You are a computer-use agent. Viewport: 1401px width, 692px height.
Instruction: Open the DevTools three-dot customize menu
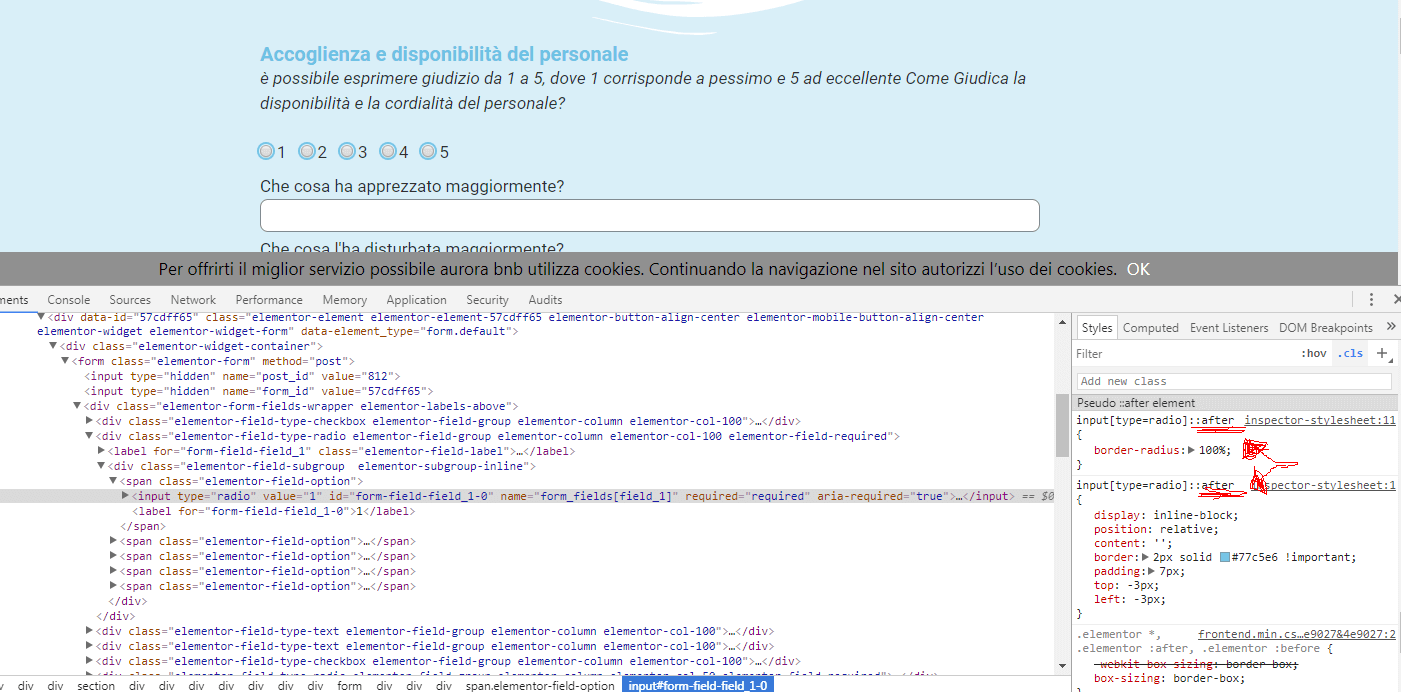coord(1371,299)
